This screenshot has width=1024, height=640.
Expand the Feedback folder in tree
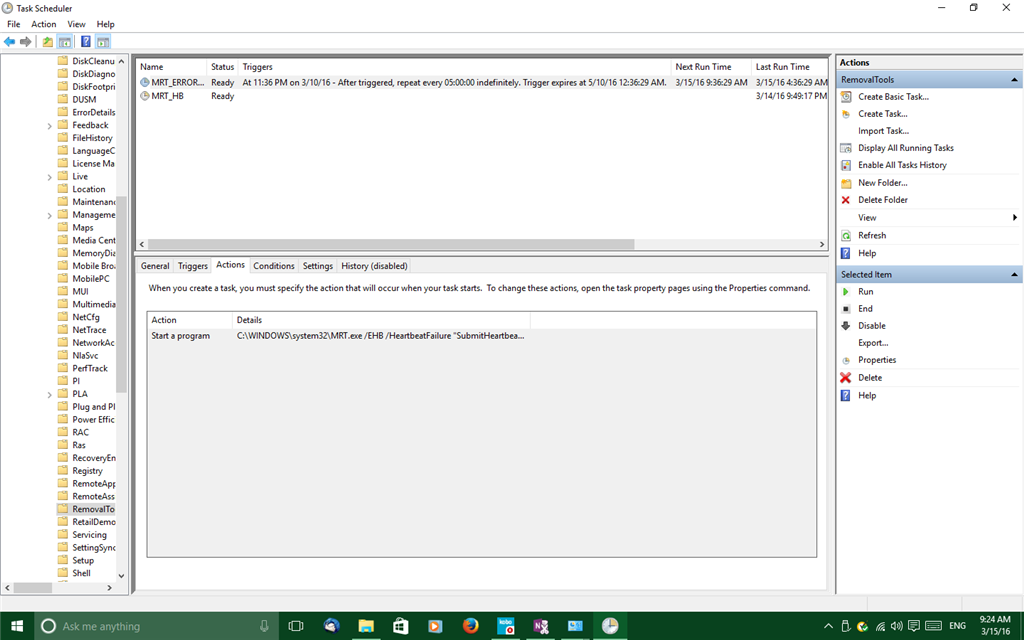(50, 125)
